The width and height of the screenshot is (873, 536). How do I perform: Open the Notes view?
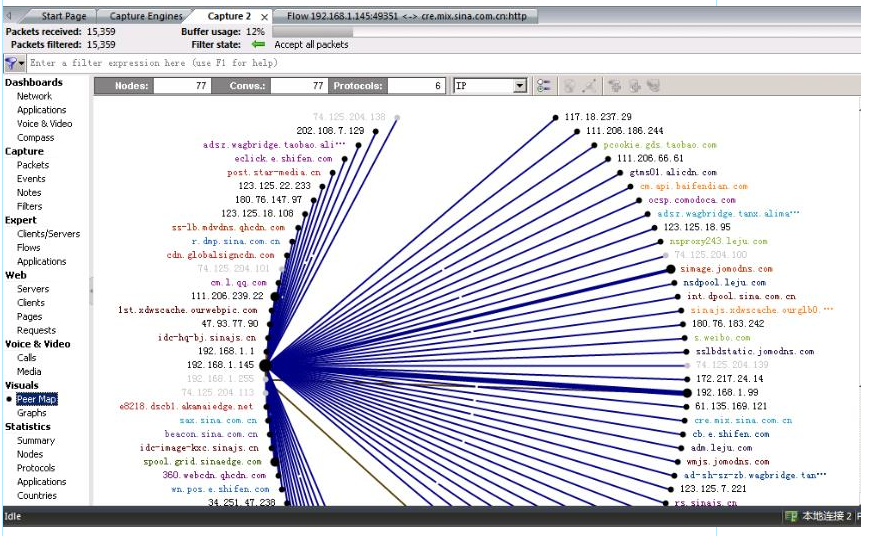(x=29, y=193)
